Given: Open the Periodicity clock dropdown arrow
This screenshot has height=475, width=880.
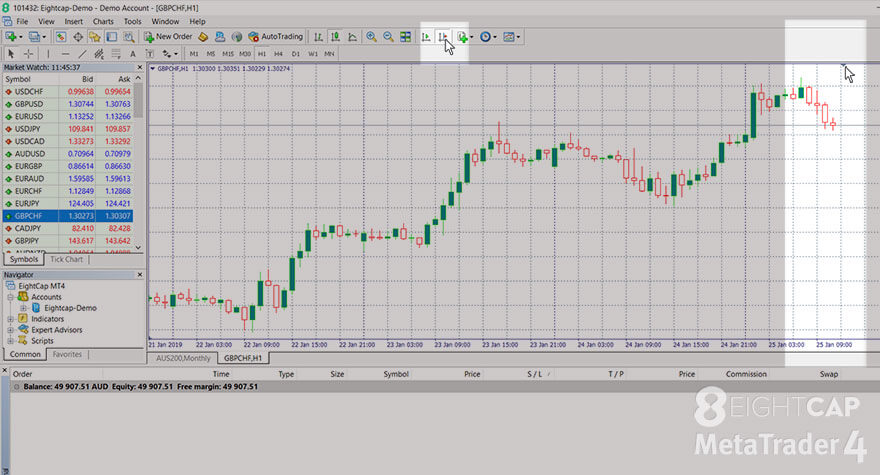Looking at the screenshot, I should 494,37.
